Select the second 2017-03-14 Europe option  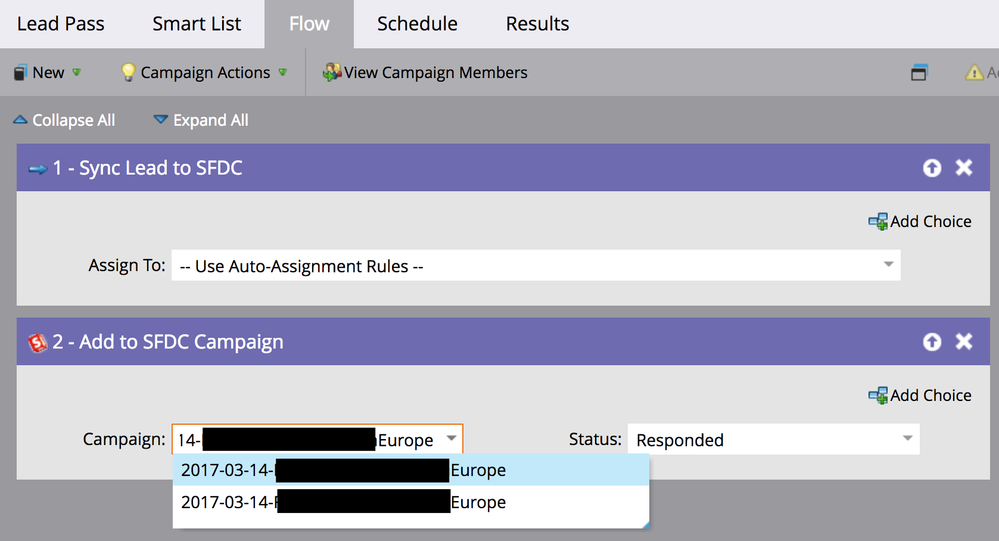[x=411, y=502]
